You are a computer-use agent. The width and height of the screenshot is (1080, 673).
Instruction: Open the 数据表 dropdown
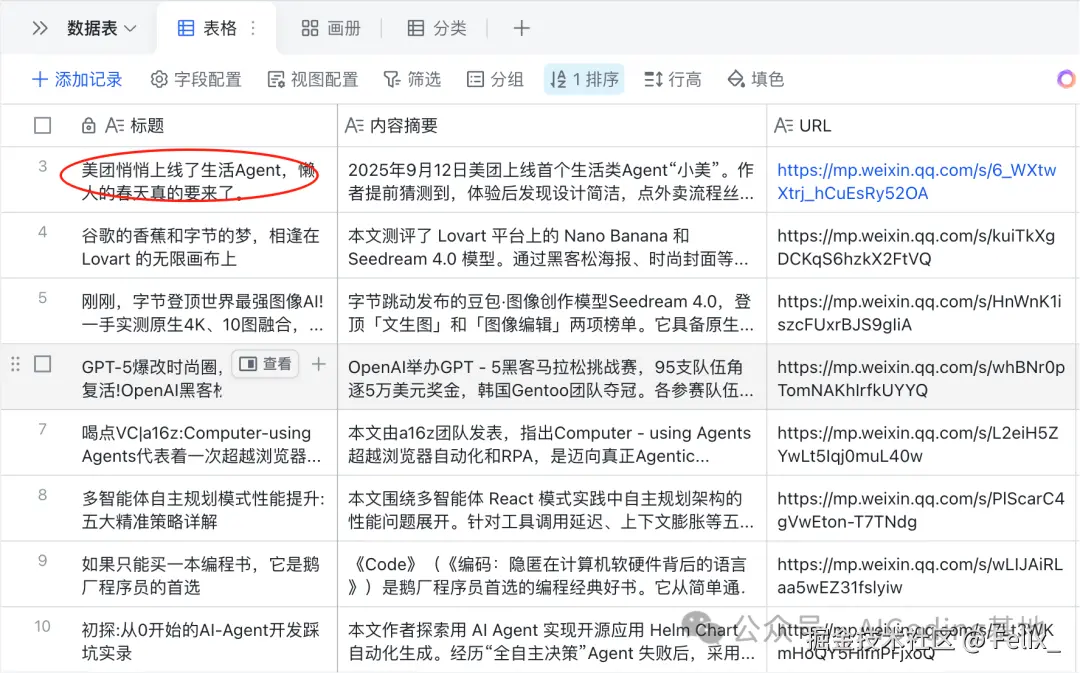click(x=101, y=28)
